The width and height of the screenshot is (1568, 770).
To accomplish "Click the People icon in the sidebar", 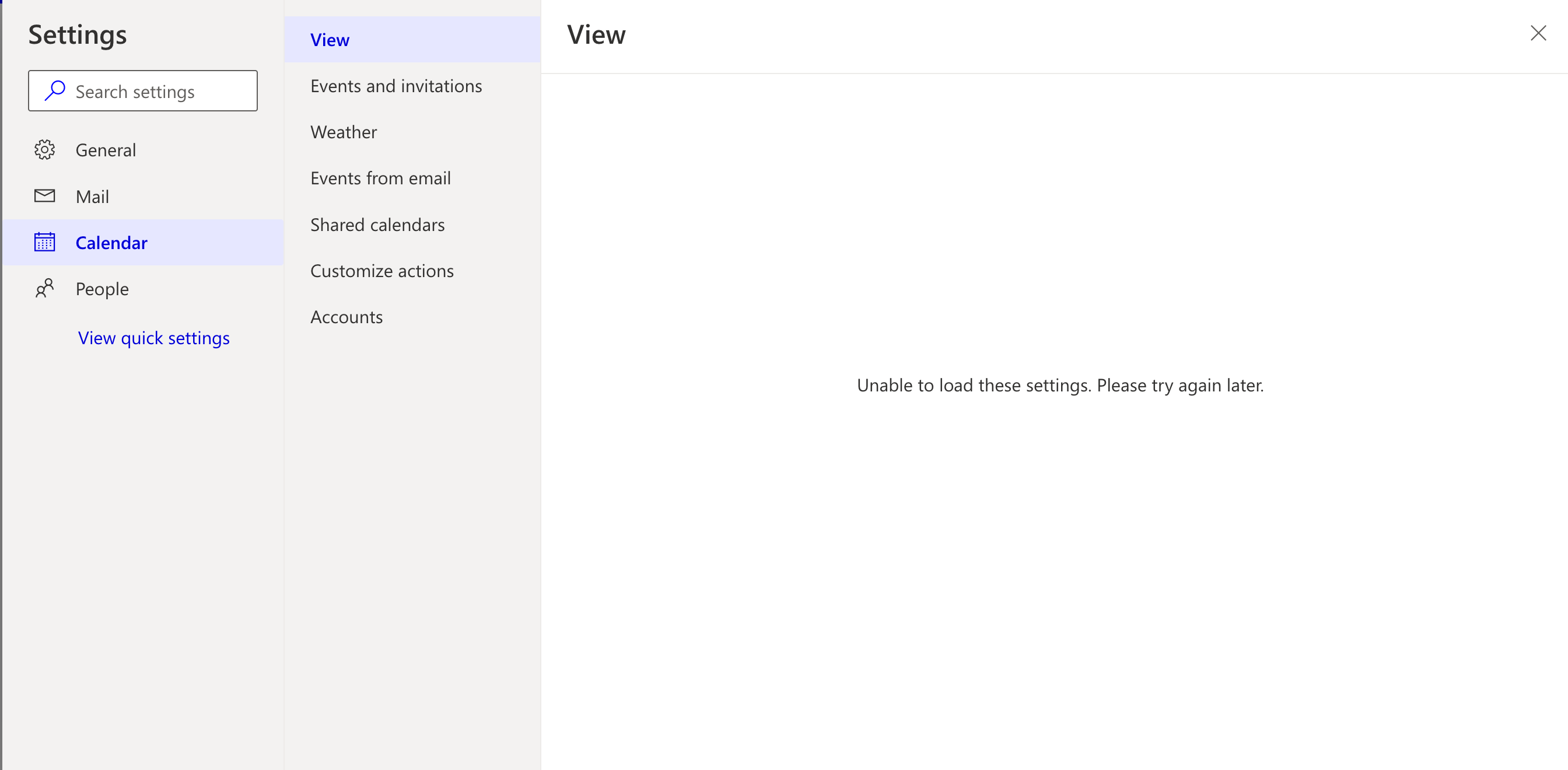I will (x=44, y=289).
